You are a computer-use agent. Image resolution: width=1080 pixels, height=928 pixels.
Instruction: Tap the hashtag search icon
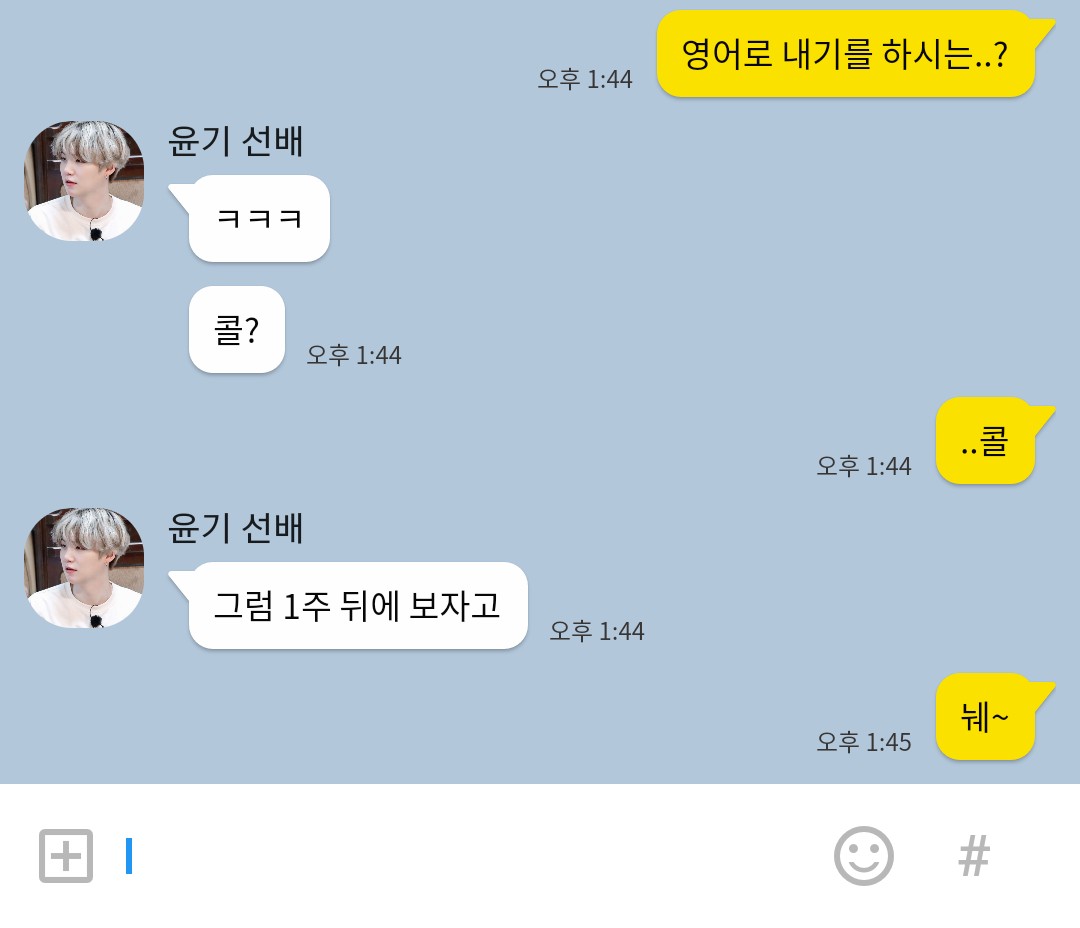pos(974,856)
